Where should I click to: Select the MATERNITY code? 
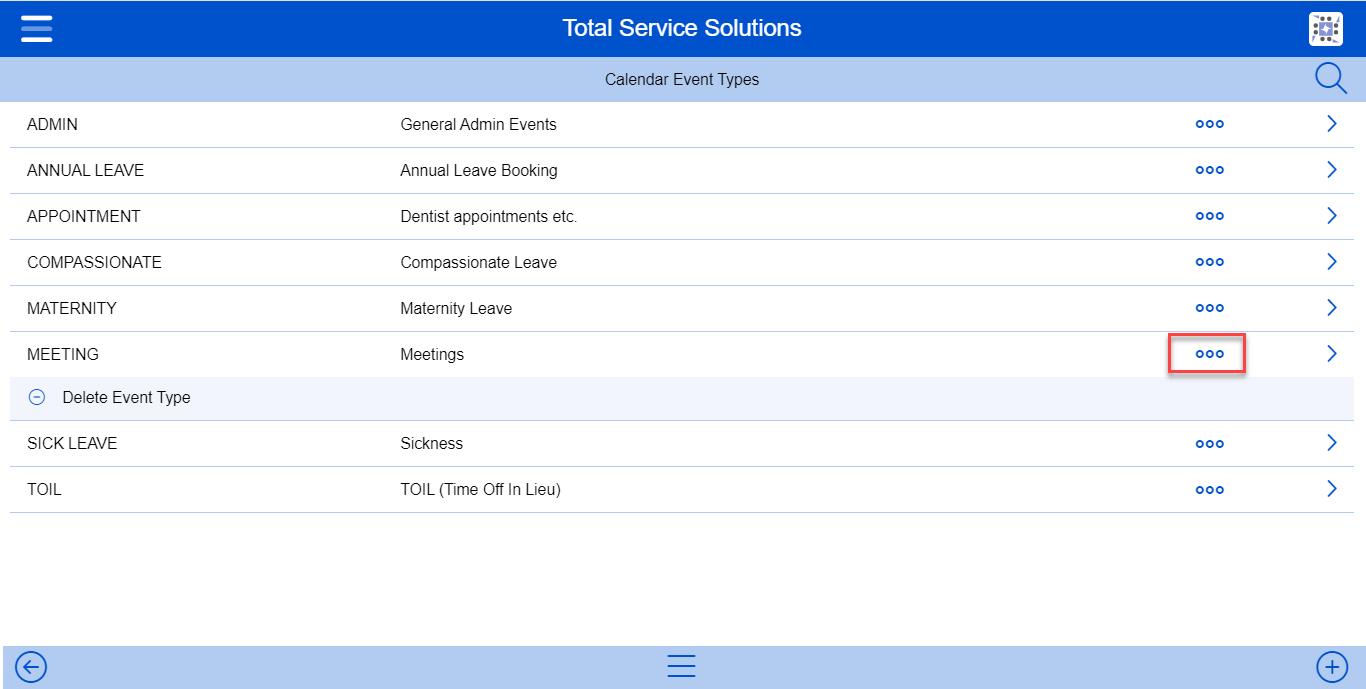[72, 309]
